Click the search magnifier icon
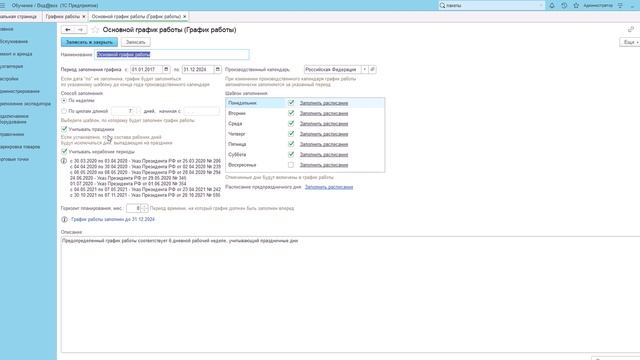The height and width of the screenshot is (360, 640). (x=442, y=5)
